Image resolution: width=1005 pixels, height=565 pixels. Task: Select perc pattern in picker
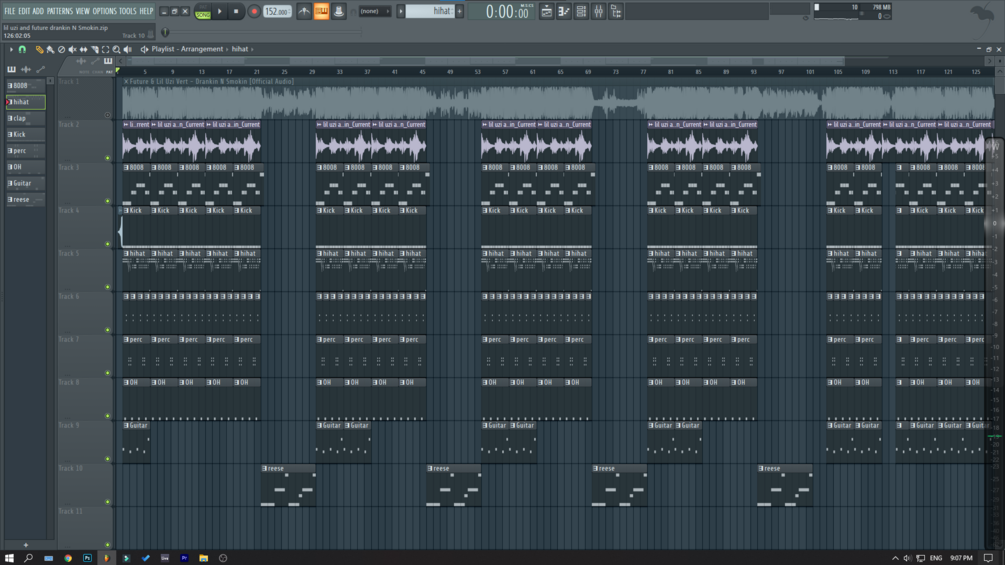pos(26,151)
